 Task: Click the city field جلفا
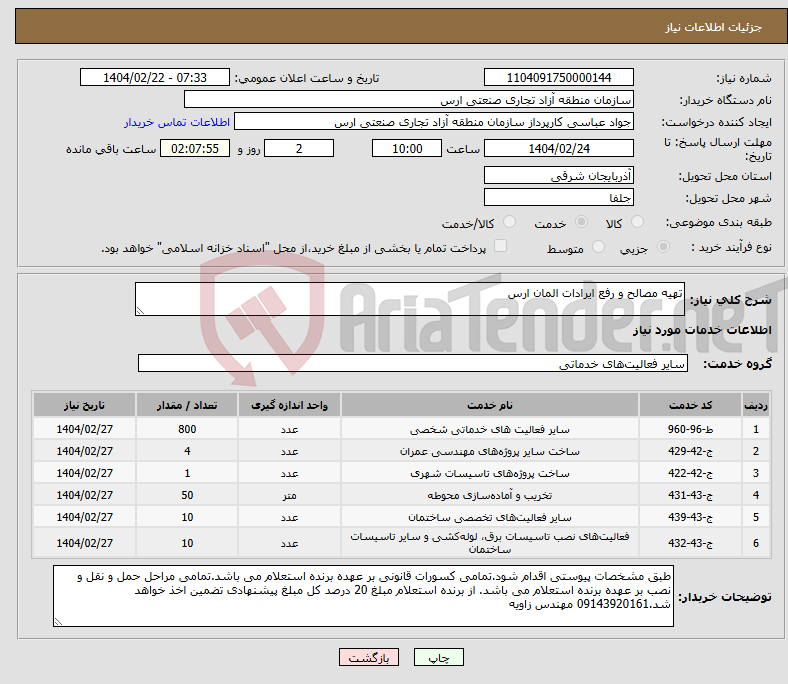click(558, 198)
